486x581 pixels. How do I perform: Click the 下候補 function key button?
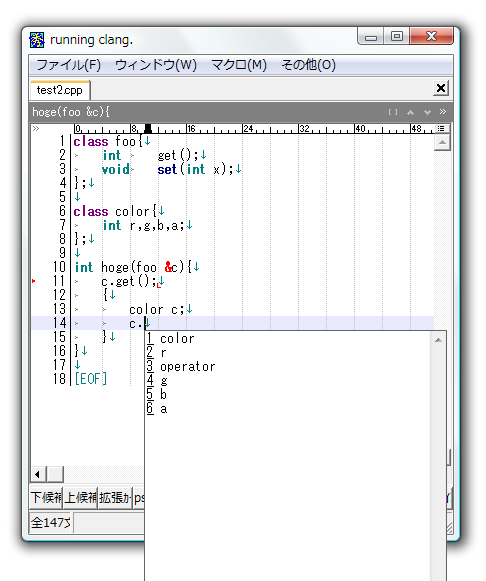(x=46, y=498)
